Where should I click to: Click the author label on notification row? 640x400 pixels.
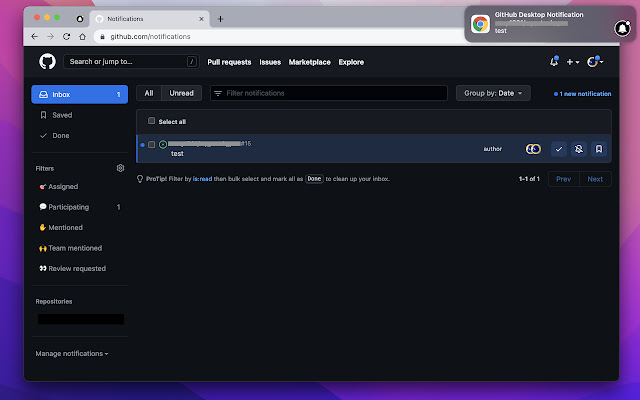point(493,149)
